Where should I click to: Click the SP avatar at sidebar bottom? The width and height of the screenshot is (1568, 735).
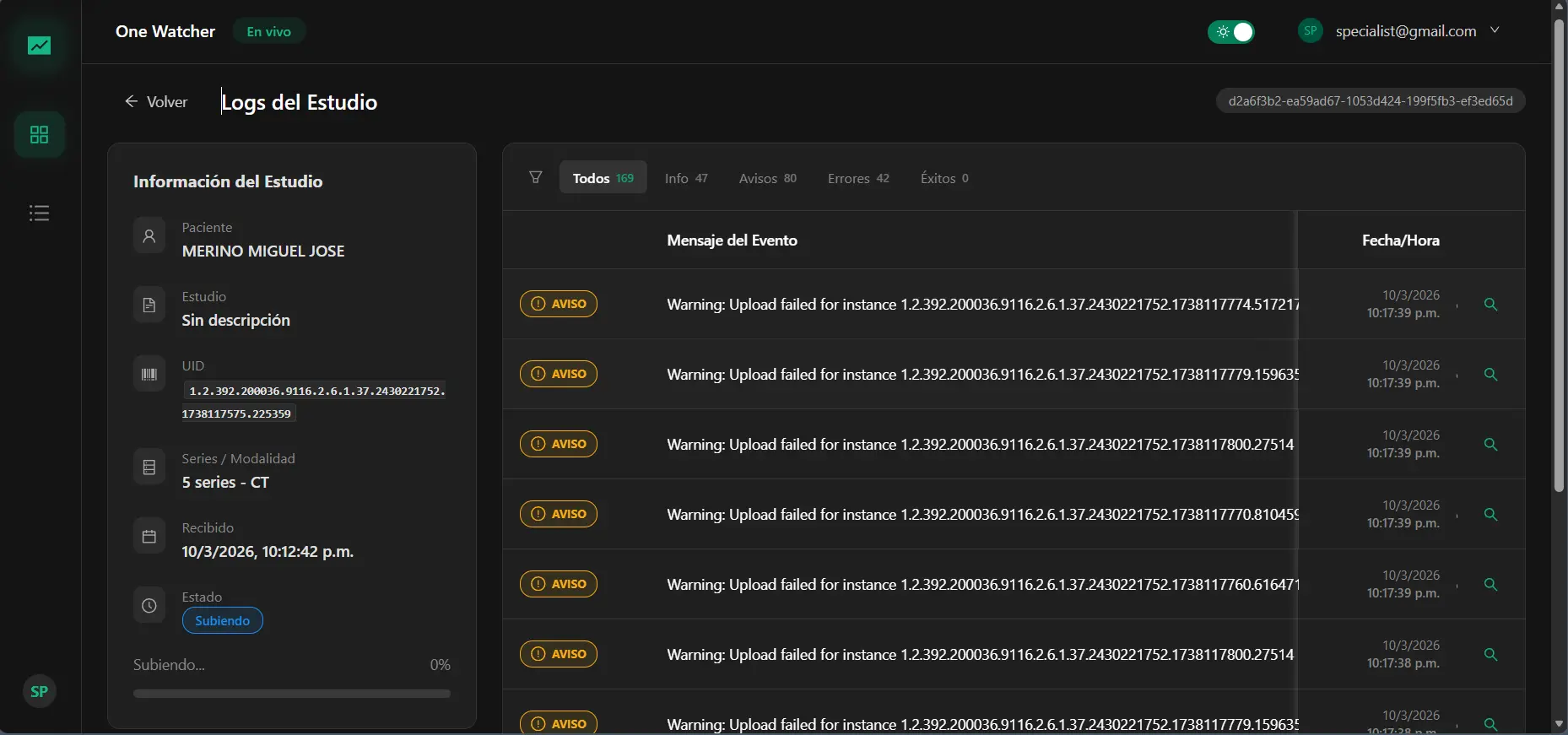click(x=39, y=692)
